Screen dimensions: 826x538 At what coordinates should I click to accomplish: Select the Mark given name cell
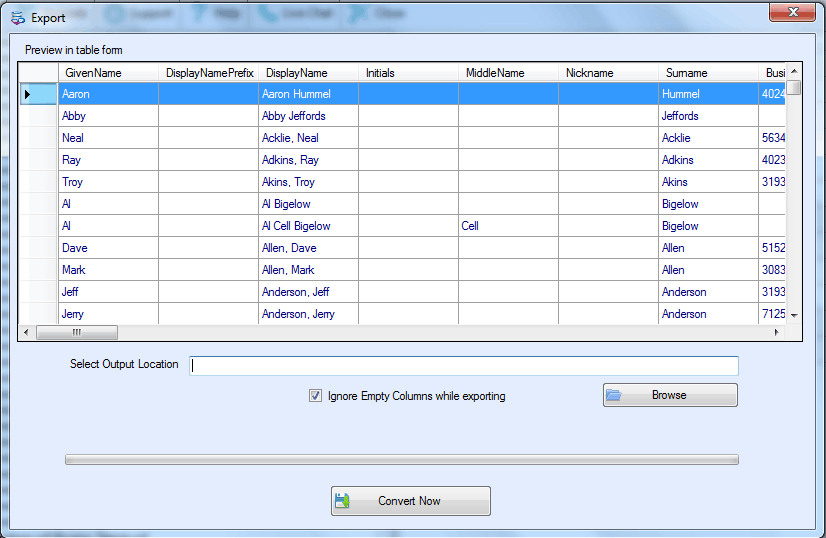click(109, 270)
